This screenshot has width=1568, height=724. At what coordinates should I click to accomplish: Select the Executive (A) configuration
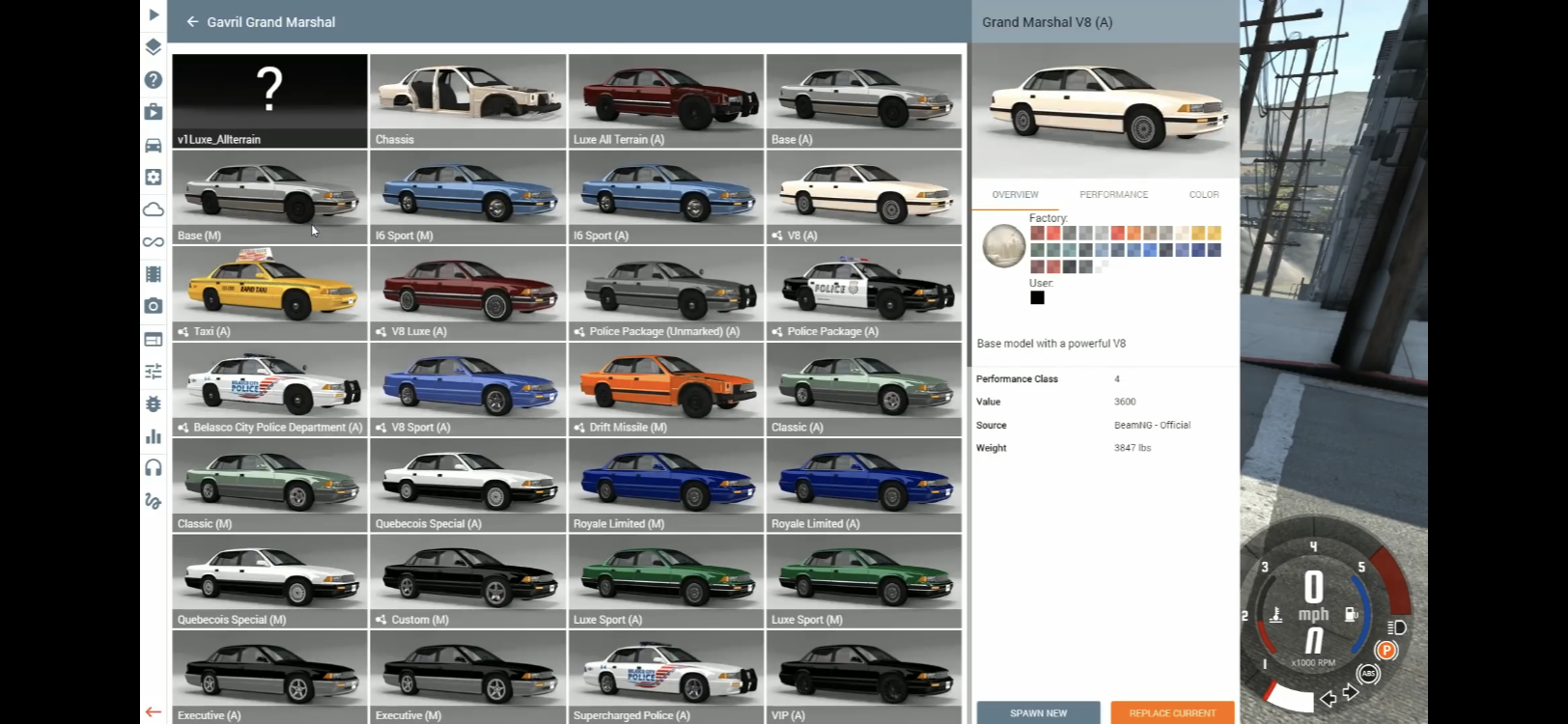(x=269, y=677)
